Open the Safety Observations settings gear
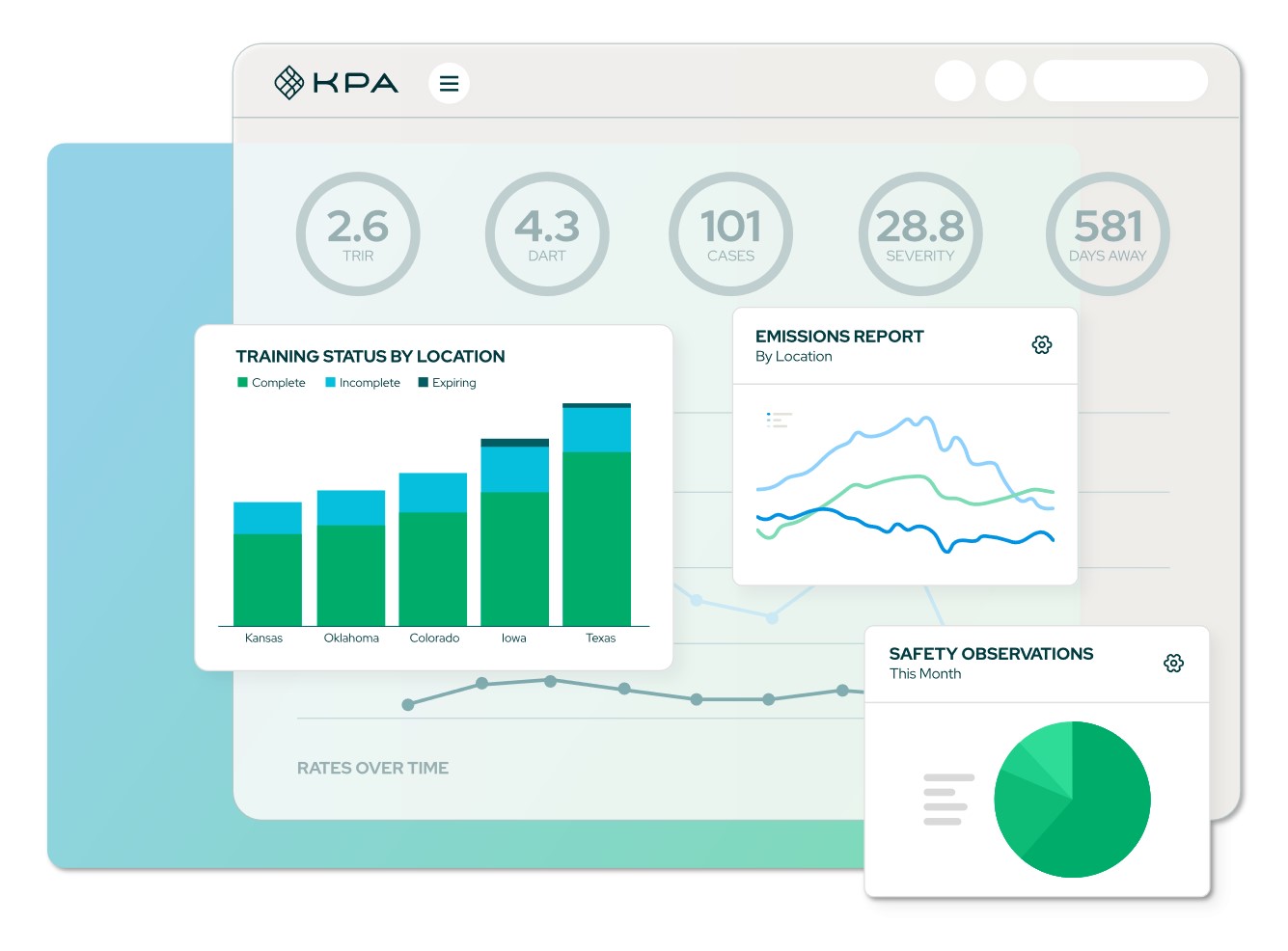Screen dimensions: 1288x951 (1173, 663)
